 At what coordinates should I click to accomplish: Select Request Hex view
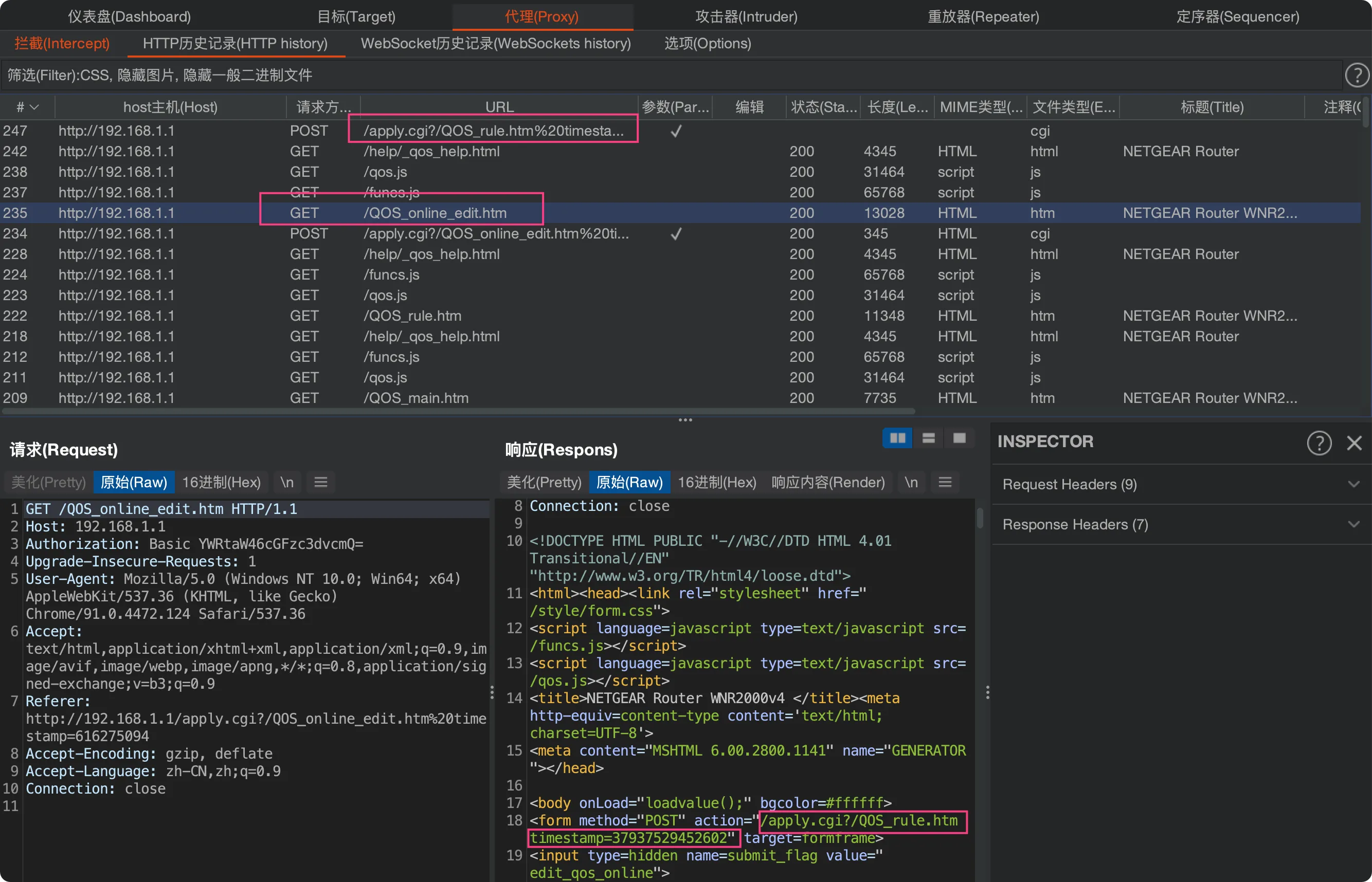click(x=222, y=482)
